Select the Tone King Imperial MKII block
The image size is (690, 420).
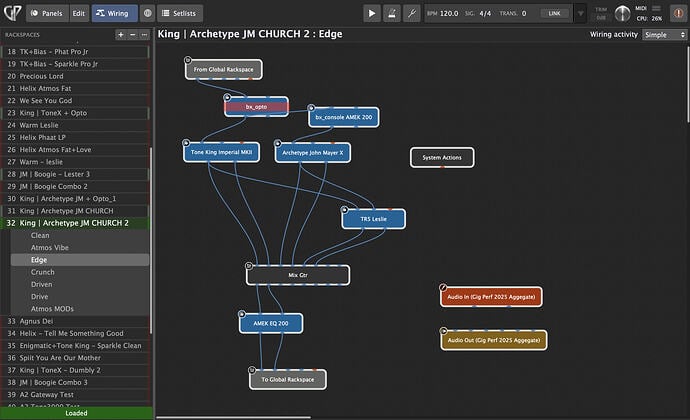[221, 152]
